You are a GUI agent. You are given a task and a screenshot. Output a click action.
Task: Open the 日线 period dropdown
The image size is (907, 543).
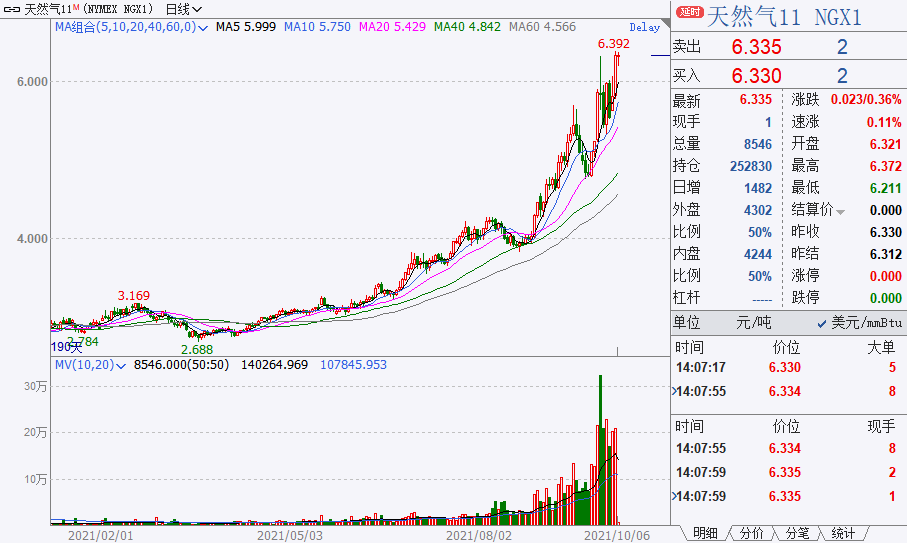[183, 9]
